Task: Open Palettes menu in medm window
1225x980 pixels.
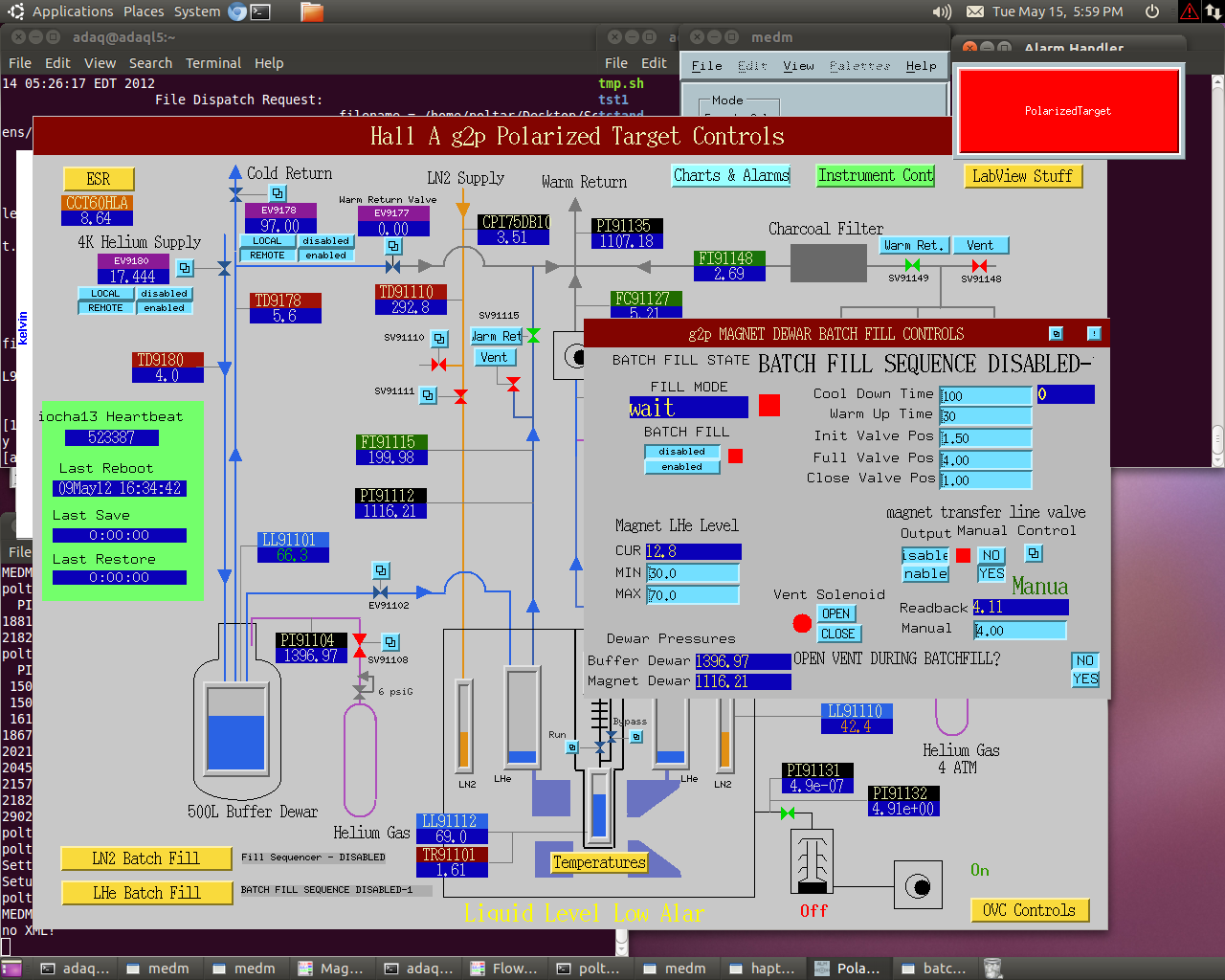Action: 859,66
